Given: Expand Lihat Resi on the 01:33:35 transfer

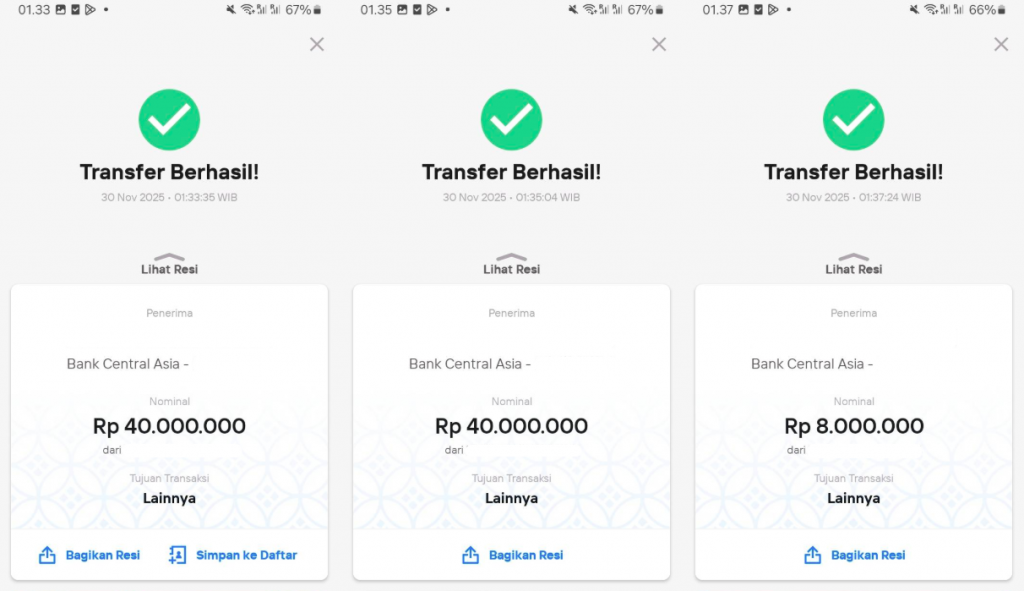Looking at the screenshot, I should point(169,264).
